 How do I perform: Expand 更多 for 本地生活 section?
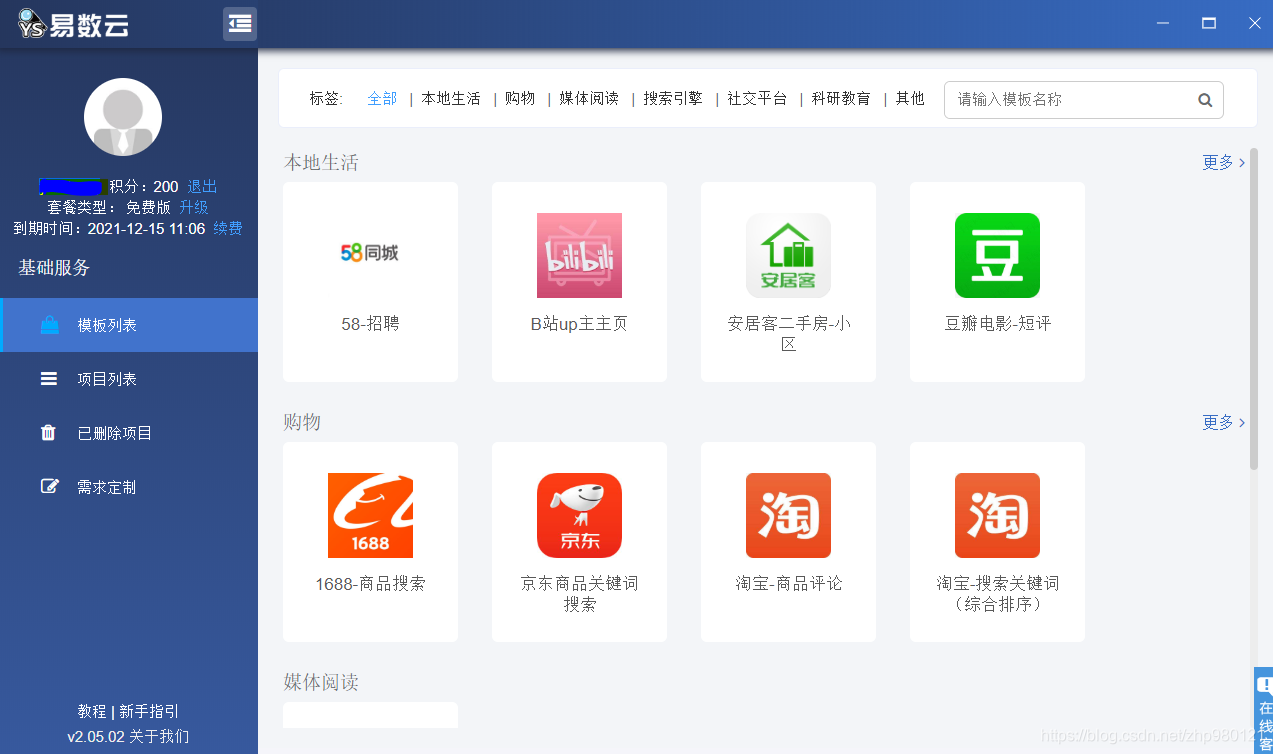(x=1224, y=162)
